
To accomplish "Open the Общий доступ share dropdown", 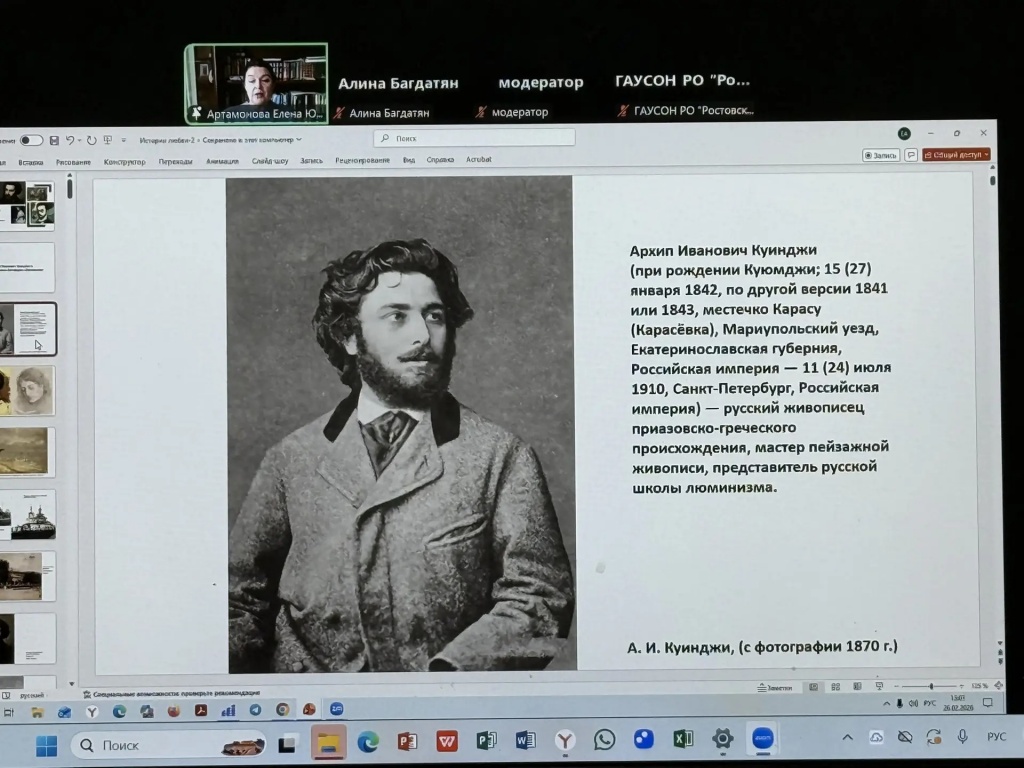I will (x=956, y=155).
